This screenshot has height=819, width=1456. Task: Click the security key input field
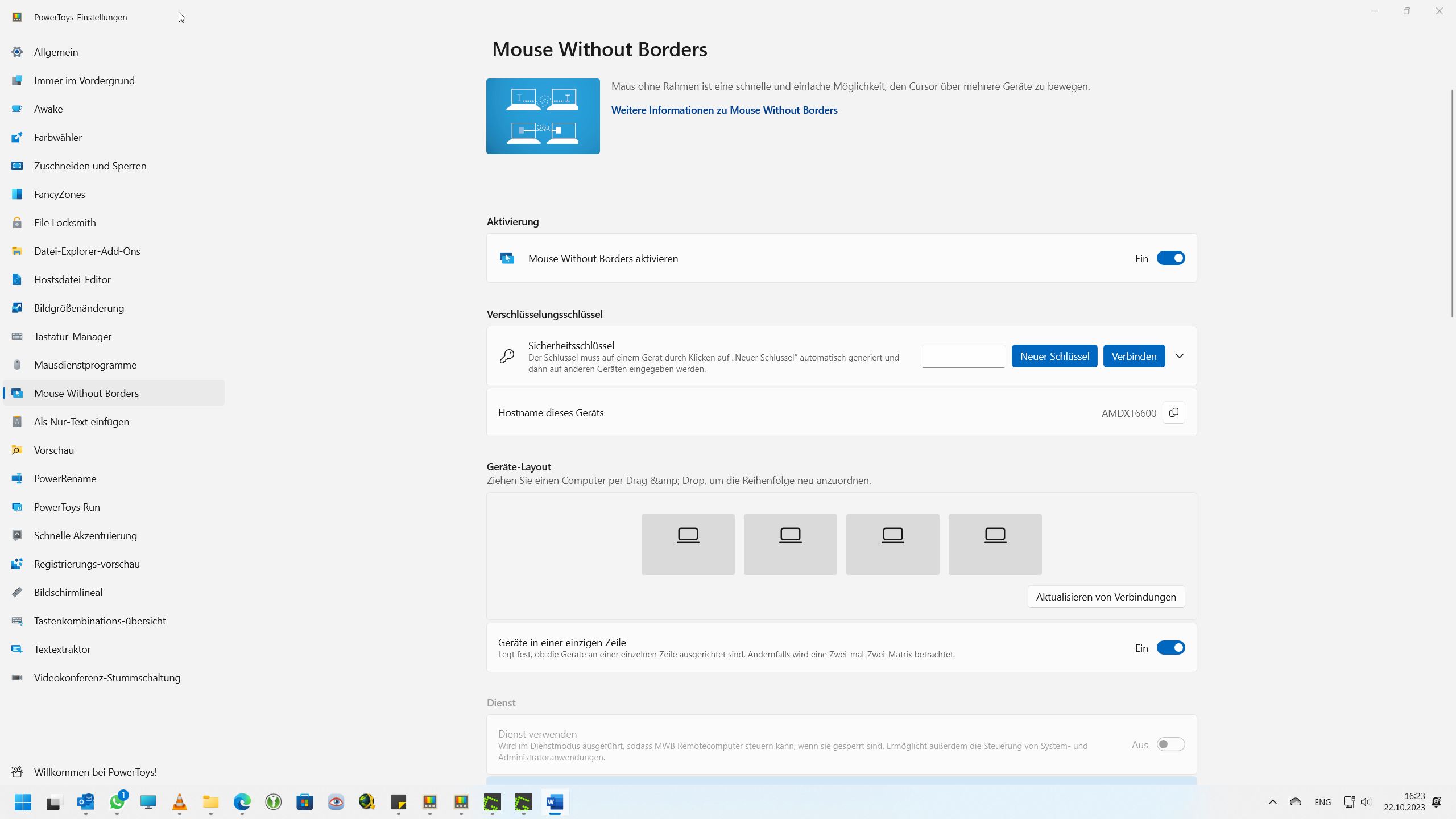pyautogui.click(x=963, y=356)
